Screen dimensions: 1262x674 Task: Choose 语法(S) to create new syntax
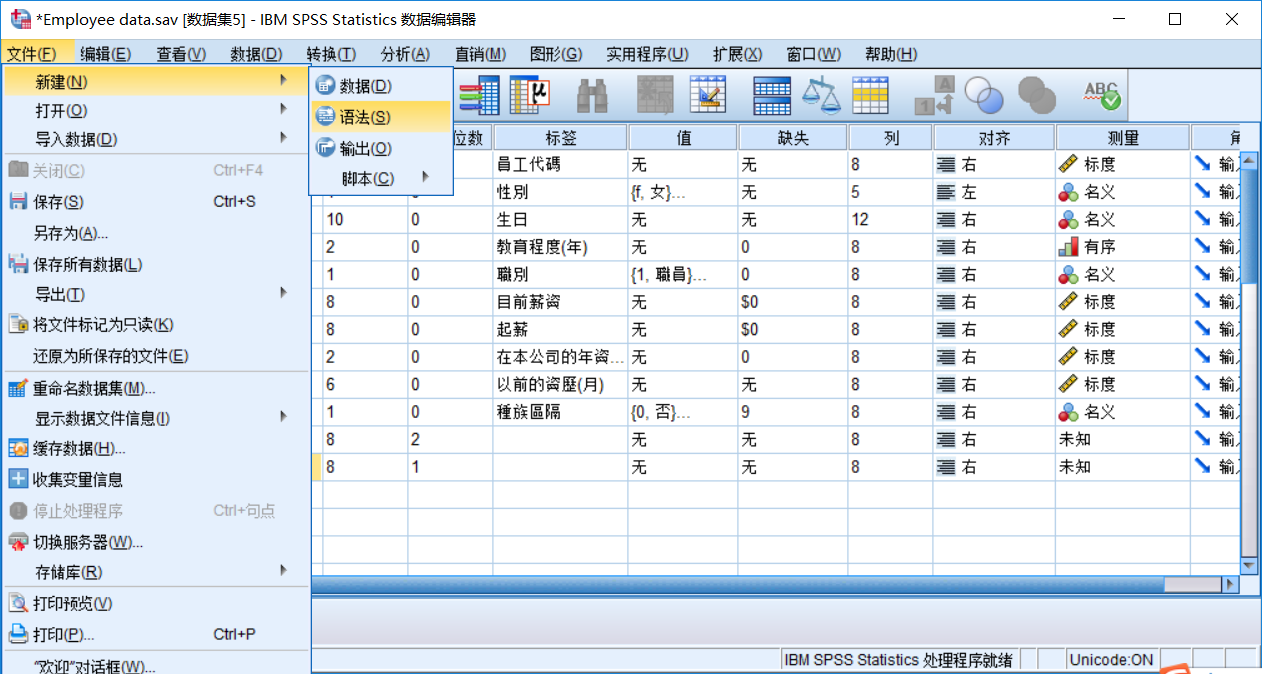tap(380, 117)
